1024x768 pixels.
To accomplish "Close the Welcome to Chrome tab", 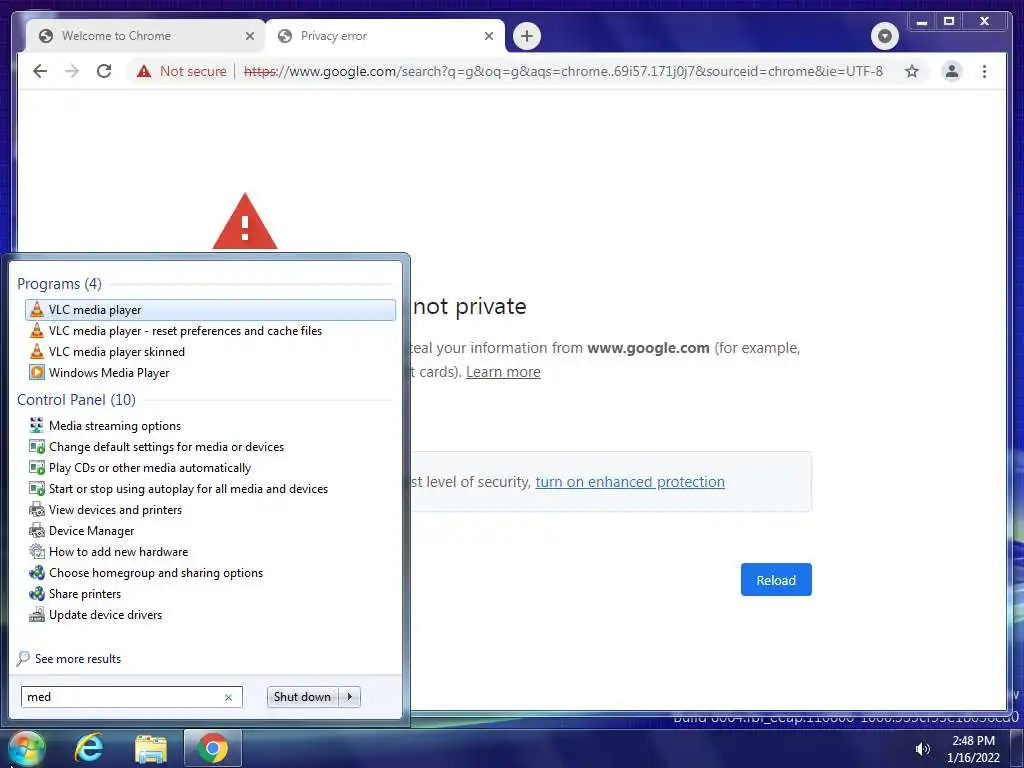I will [x=249, y=36].
